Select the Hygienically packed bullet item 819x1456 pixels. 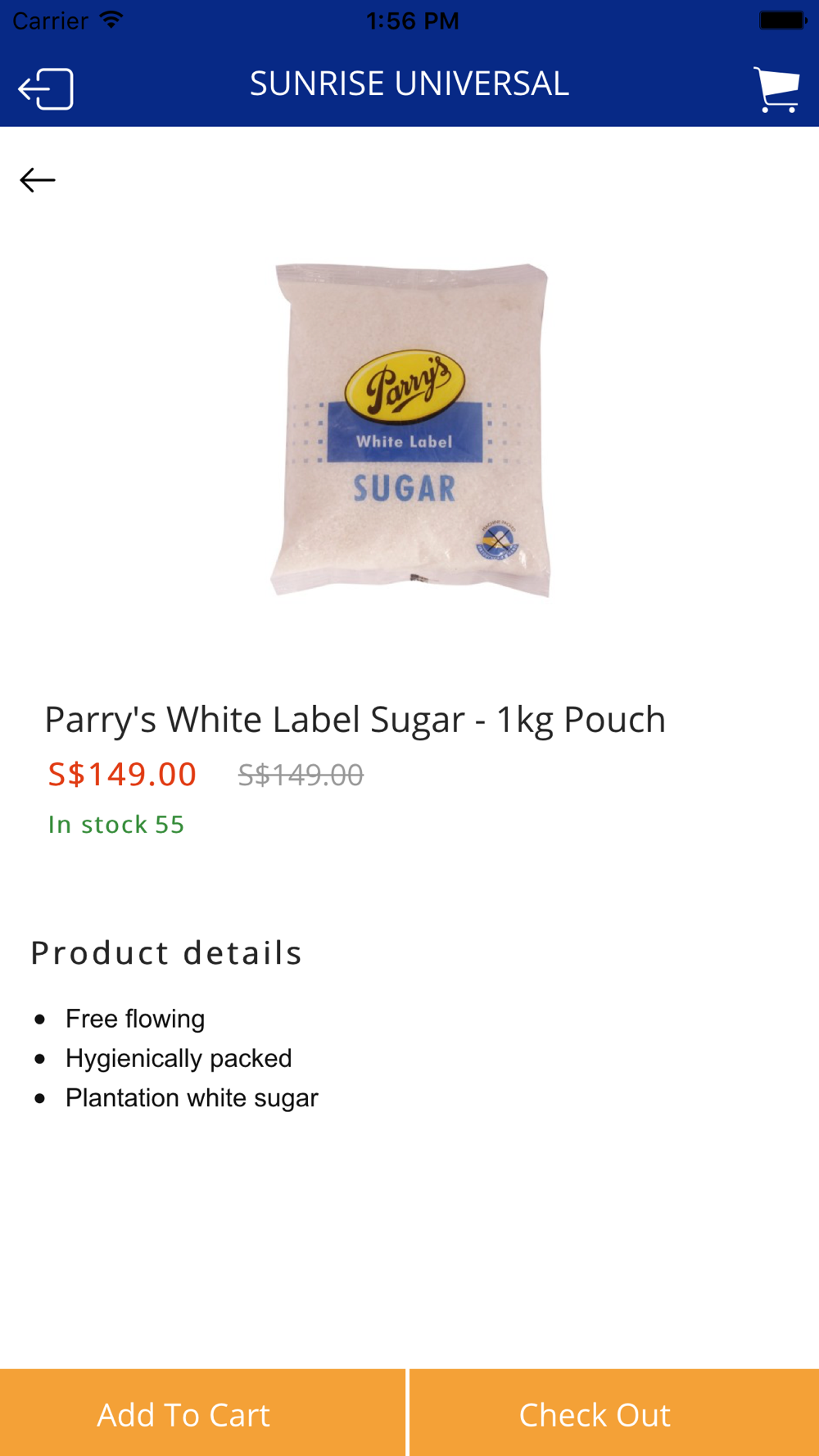click(x=179, y=1058)
